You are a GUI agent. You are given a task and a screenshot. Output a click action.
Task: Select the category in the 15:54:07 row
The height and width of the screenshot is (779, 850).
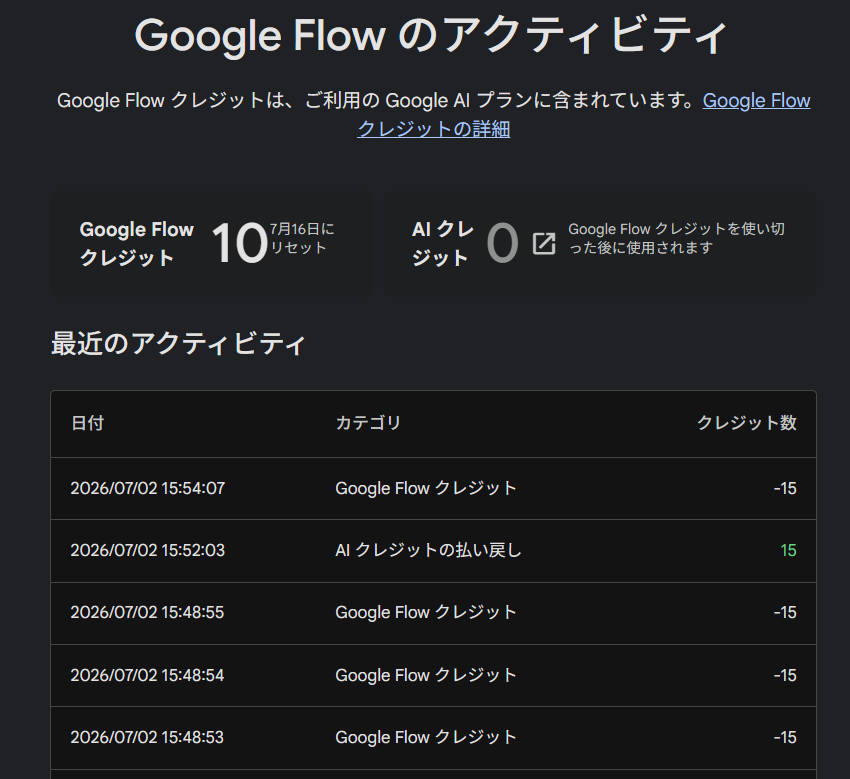[426, 488]
